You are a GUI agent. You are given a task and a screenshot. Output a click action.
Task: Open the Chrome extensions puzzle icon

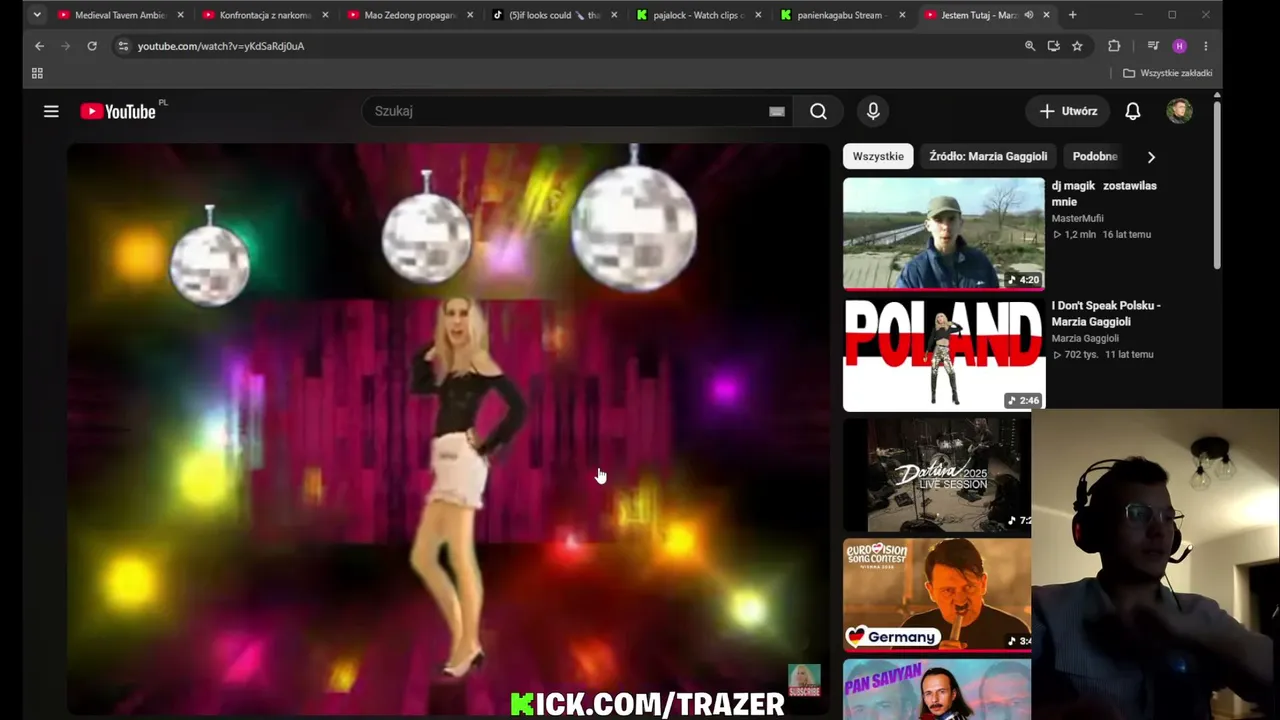1114,46
